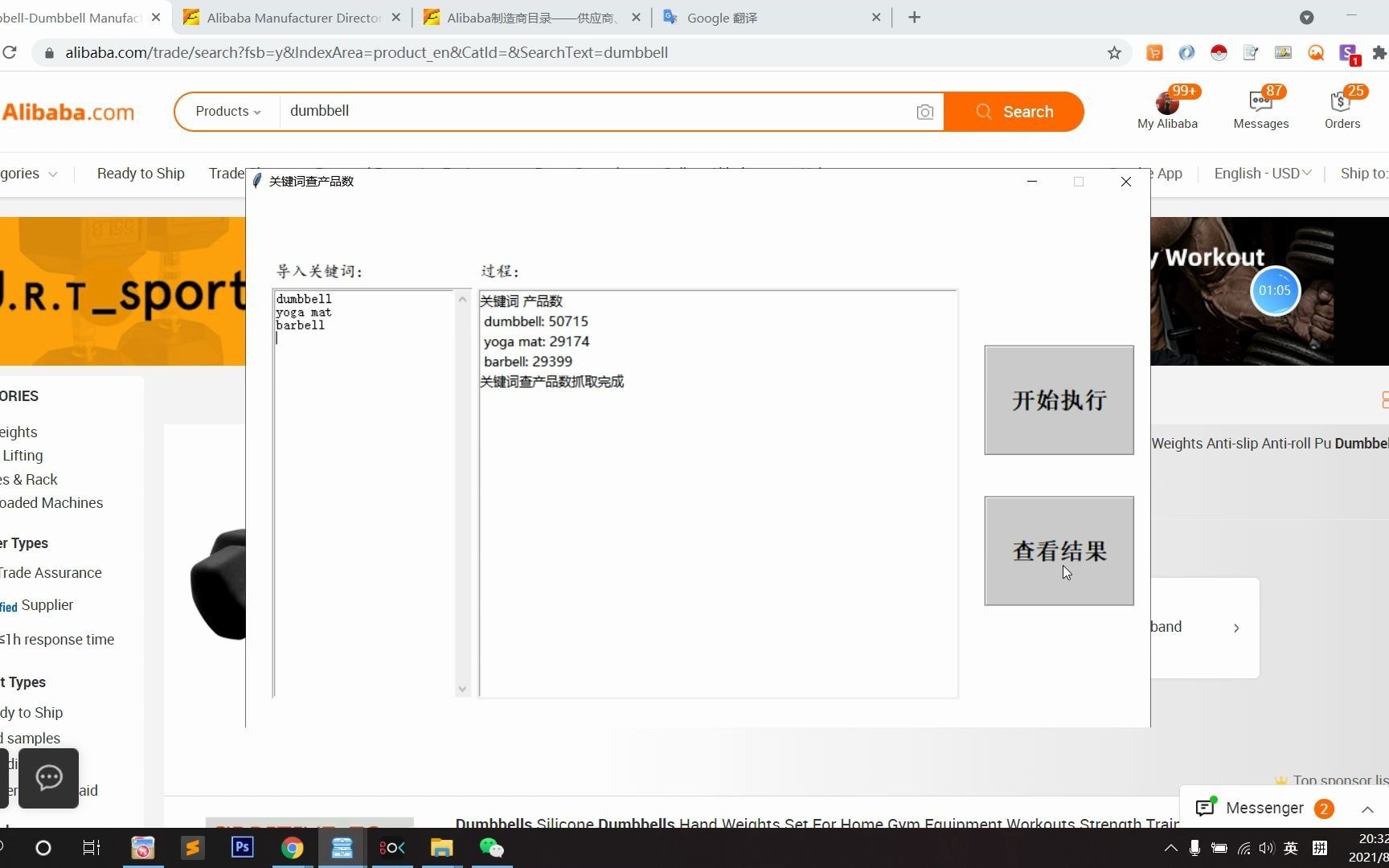Select the 'dumbbell: 50715' result line
The width and height of the screenshot is (1389, 868).
(x=536, y=321)
